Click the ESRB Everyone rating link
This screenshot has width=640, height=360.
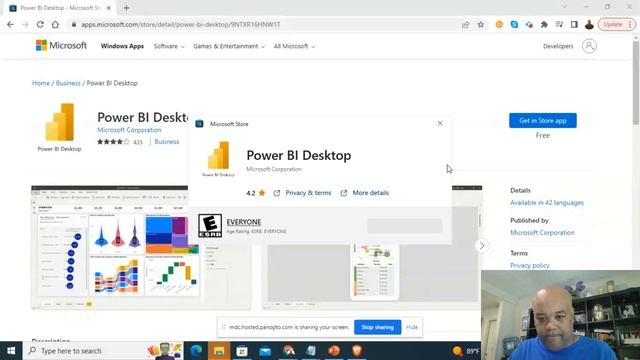[244, 222]
